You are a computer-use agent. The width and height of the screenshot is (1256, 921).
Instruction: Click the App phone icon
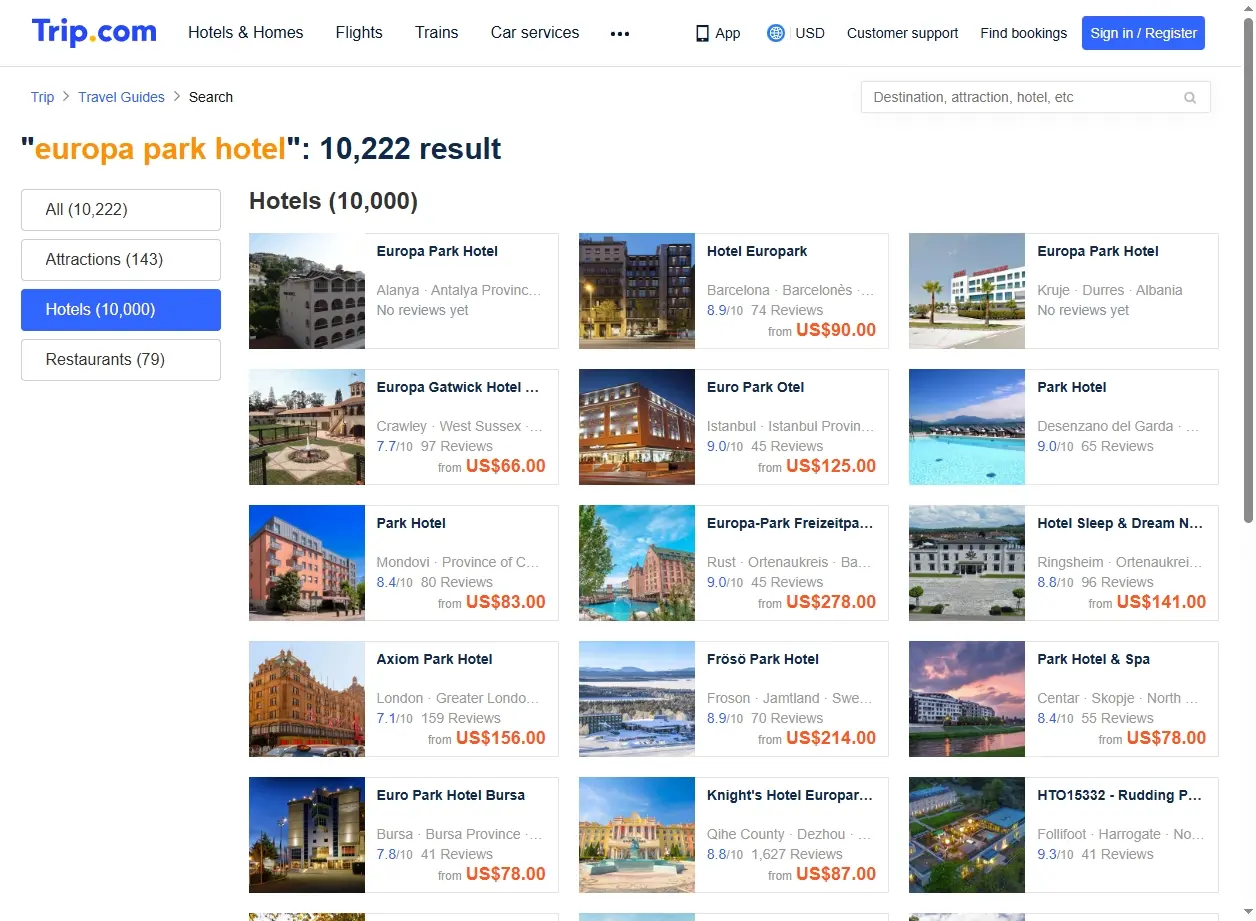tap(702, 33)
